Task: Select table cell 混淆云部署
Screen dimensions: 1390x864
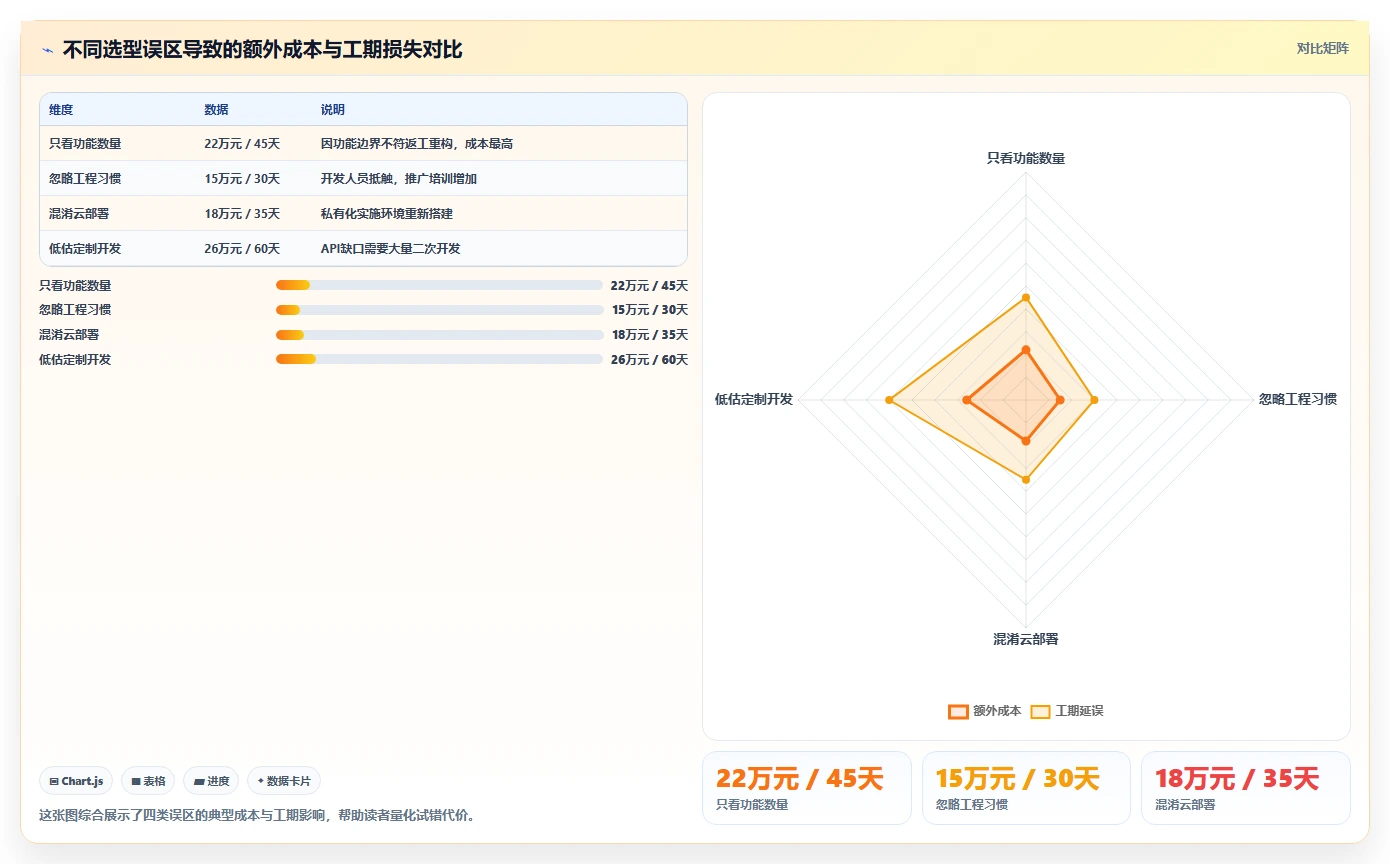Action: tap(79, 214)
